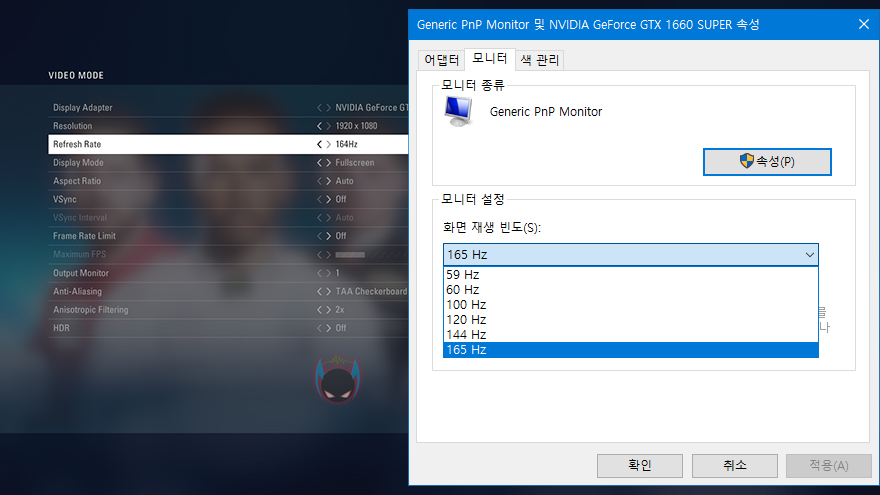Switch to the 모니터 tab
The height and width of the screenshot is (495, 880).
click(x=489, y=58)
